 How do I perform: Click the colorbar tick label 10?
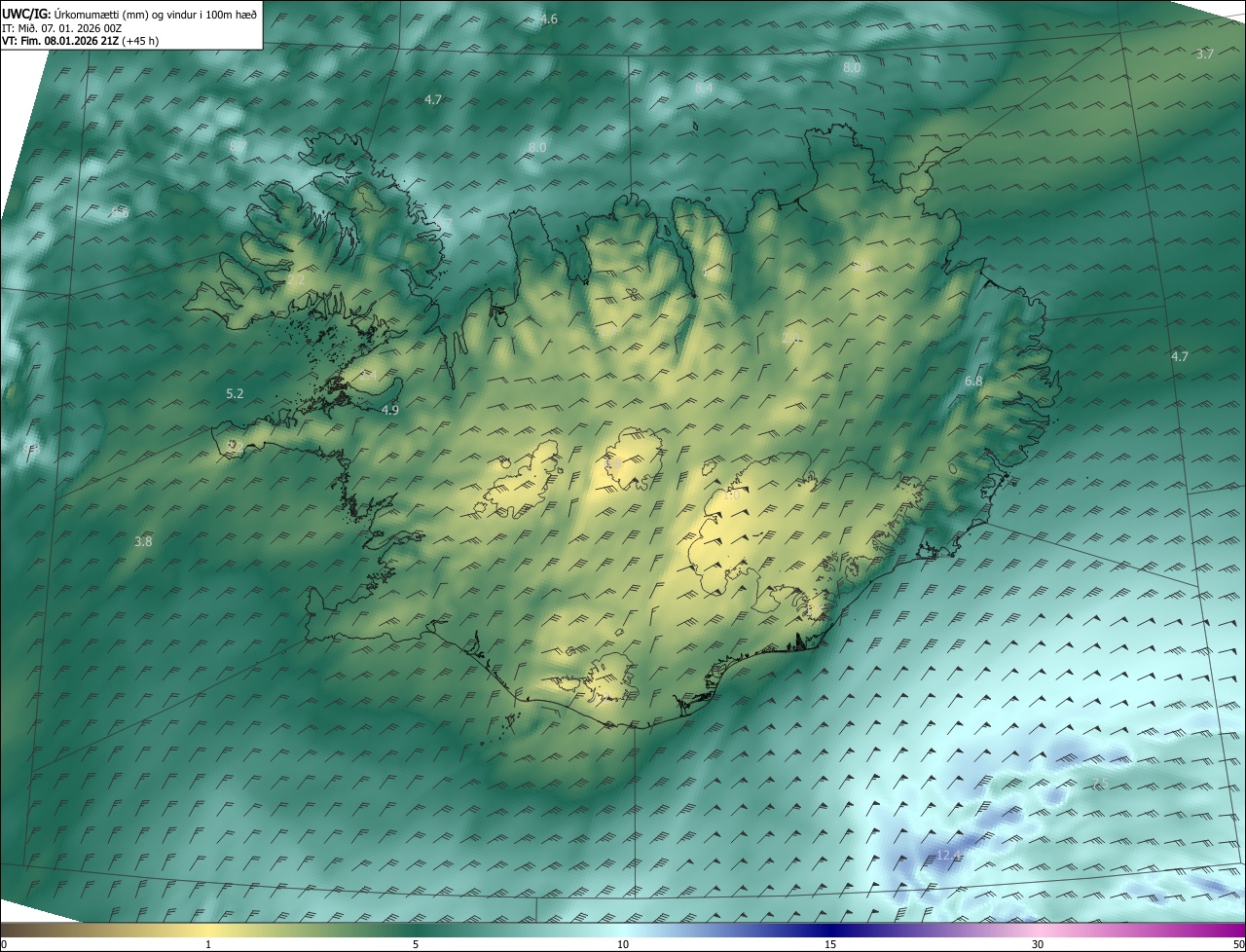click(623, 944)
